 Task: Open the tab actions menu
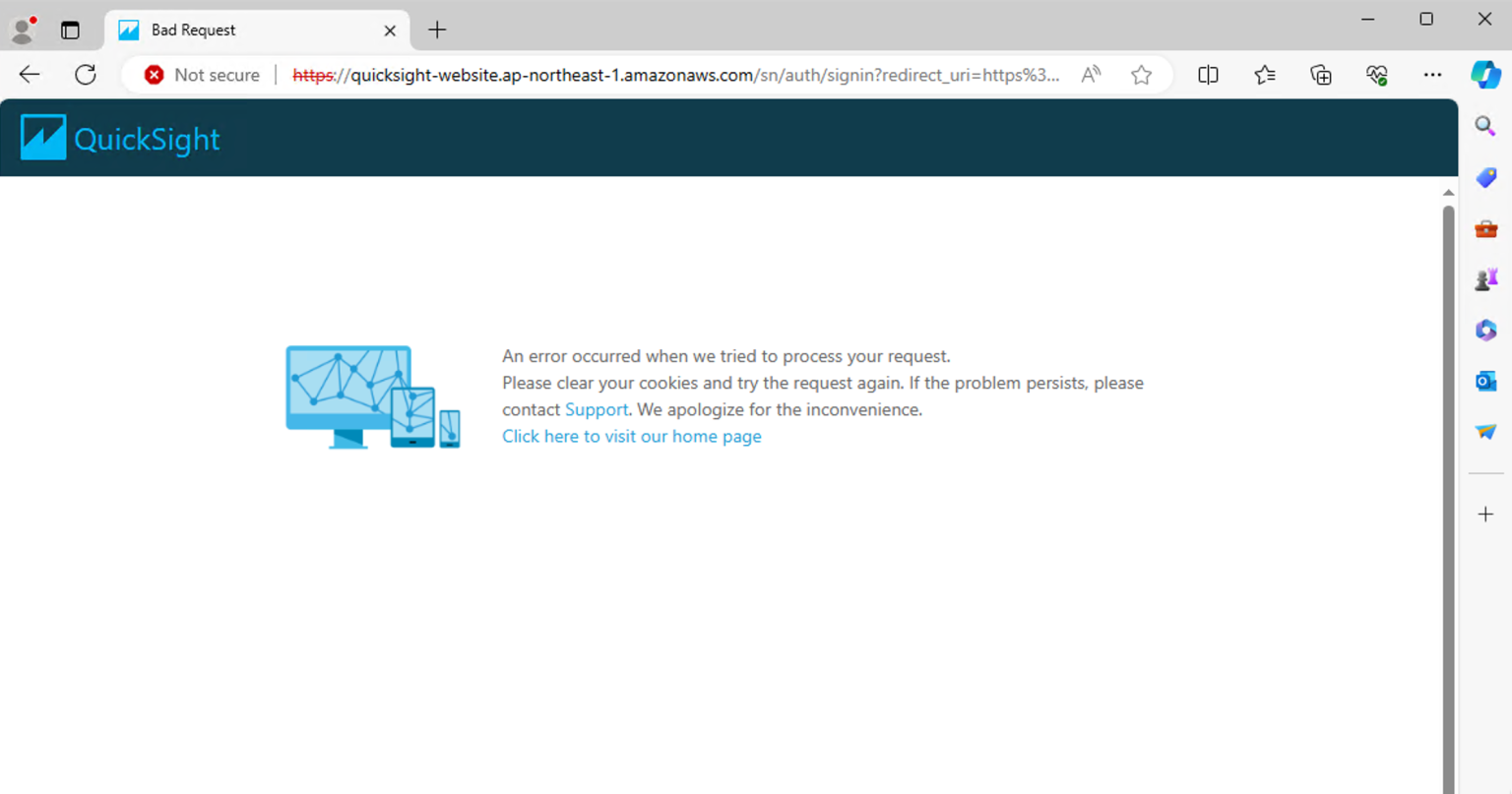[x=70, y=31]
